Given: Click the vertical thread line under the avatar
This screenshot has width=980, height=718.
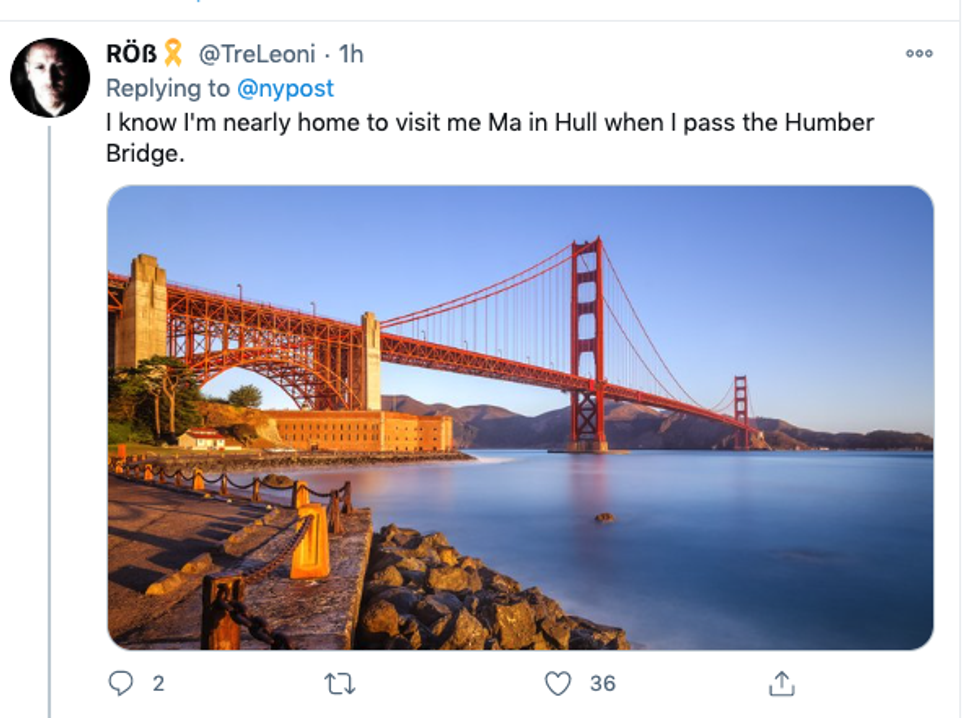Looking at the screenshot, I should point(49,400).
